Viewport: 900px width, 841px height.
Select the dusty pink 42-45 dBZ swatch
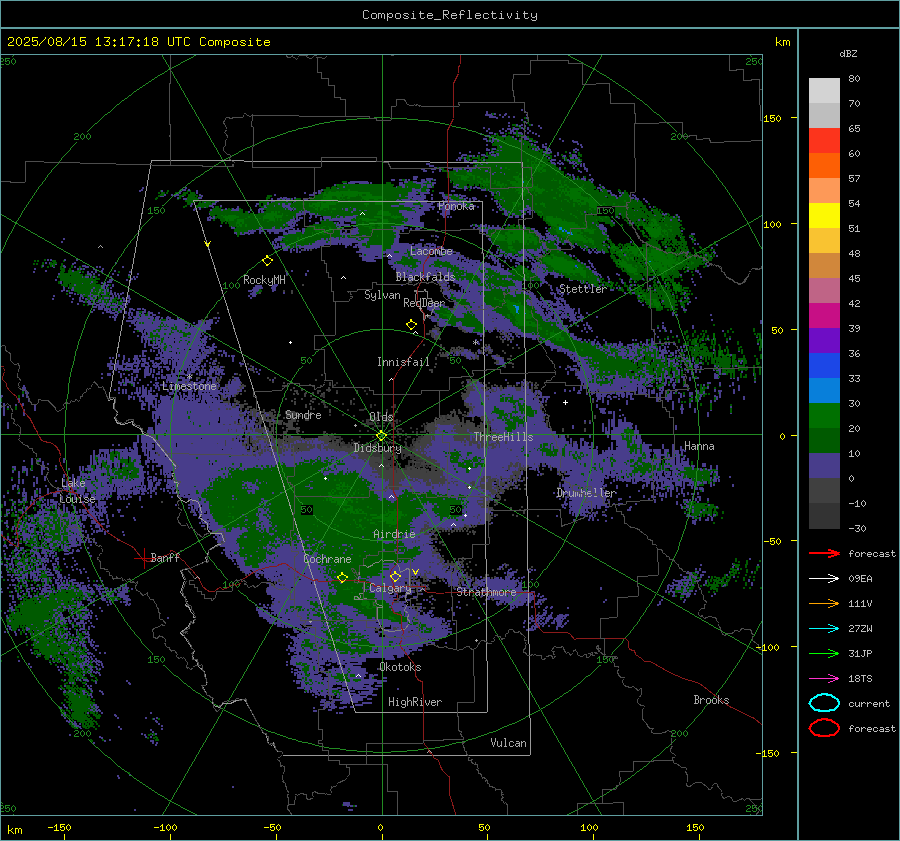pos(824,290)
